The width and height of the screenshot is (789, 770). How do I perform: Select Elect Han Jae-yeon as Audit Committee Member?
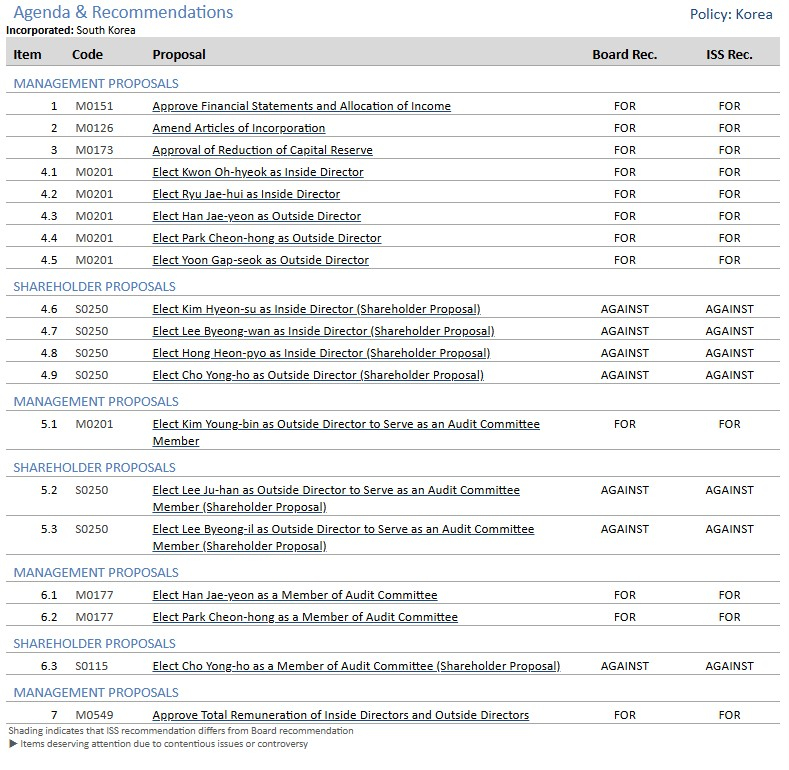tap(295, 595)
